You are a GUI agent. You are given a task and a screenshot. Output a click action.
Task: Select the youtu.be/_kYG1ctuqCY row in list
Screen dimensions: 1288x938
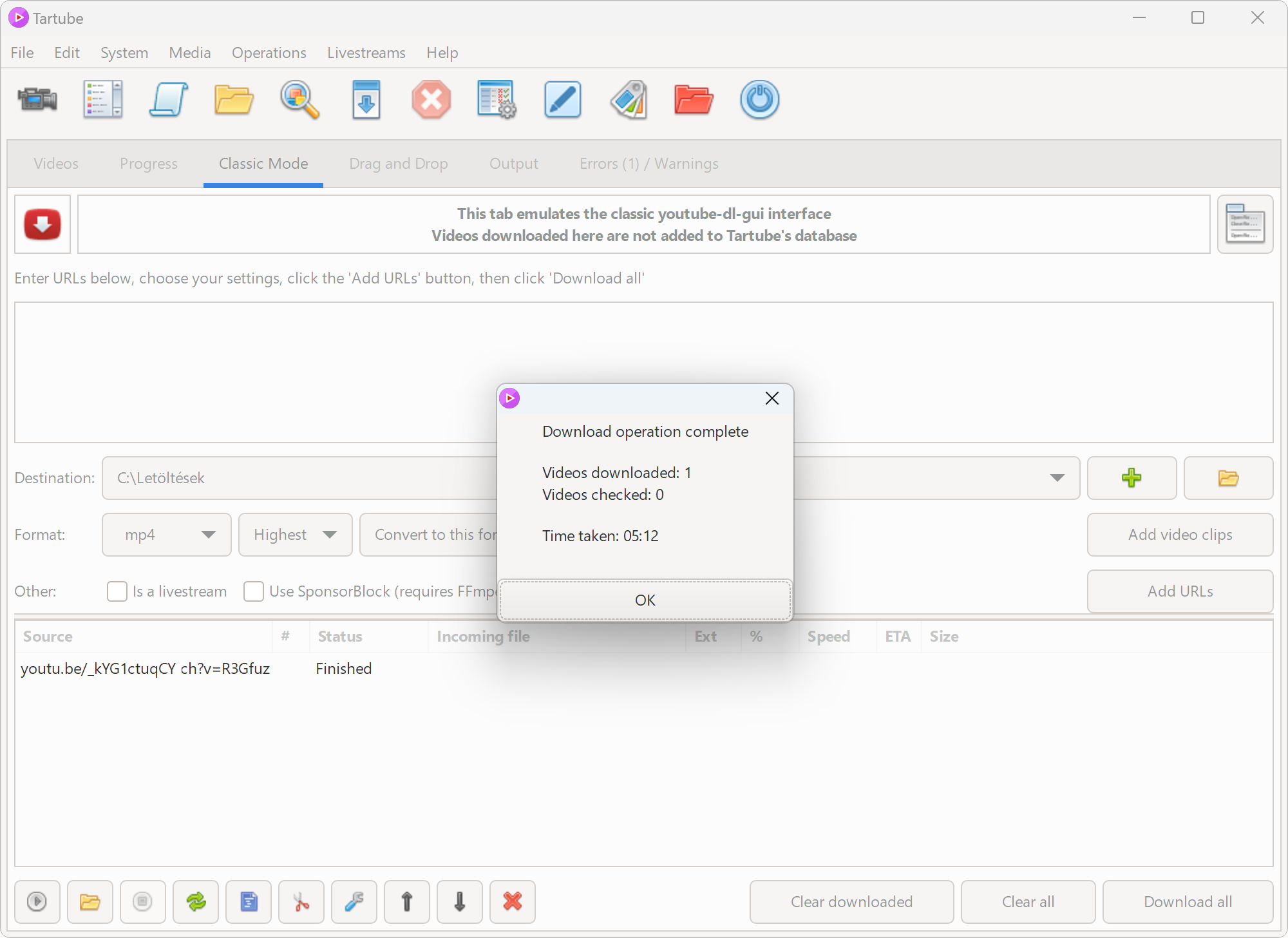point(644,669)
